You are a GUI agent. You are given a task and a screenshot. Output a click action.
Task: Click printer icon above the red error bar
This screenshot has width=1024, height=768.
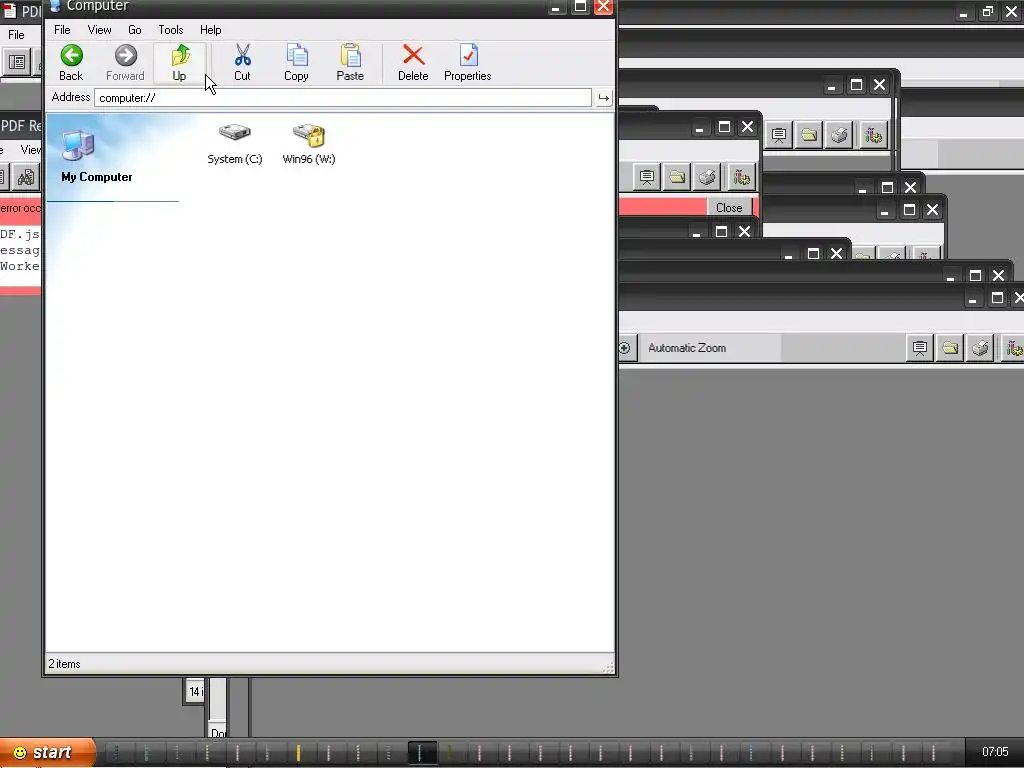(x=707, y=177)
